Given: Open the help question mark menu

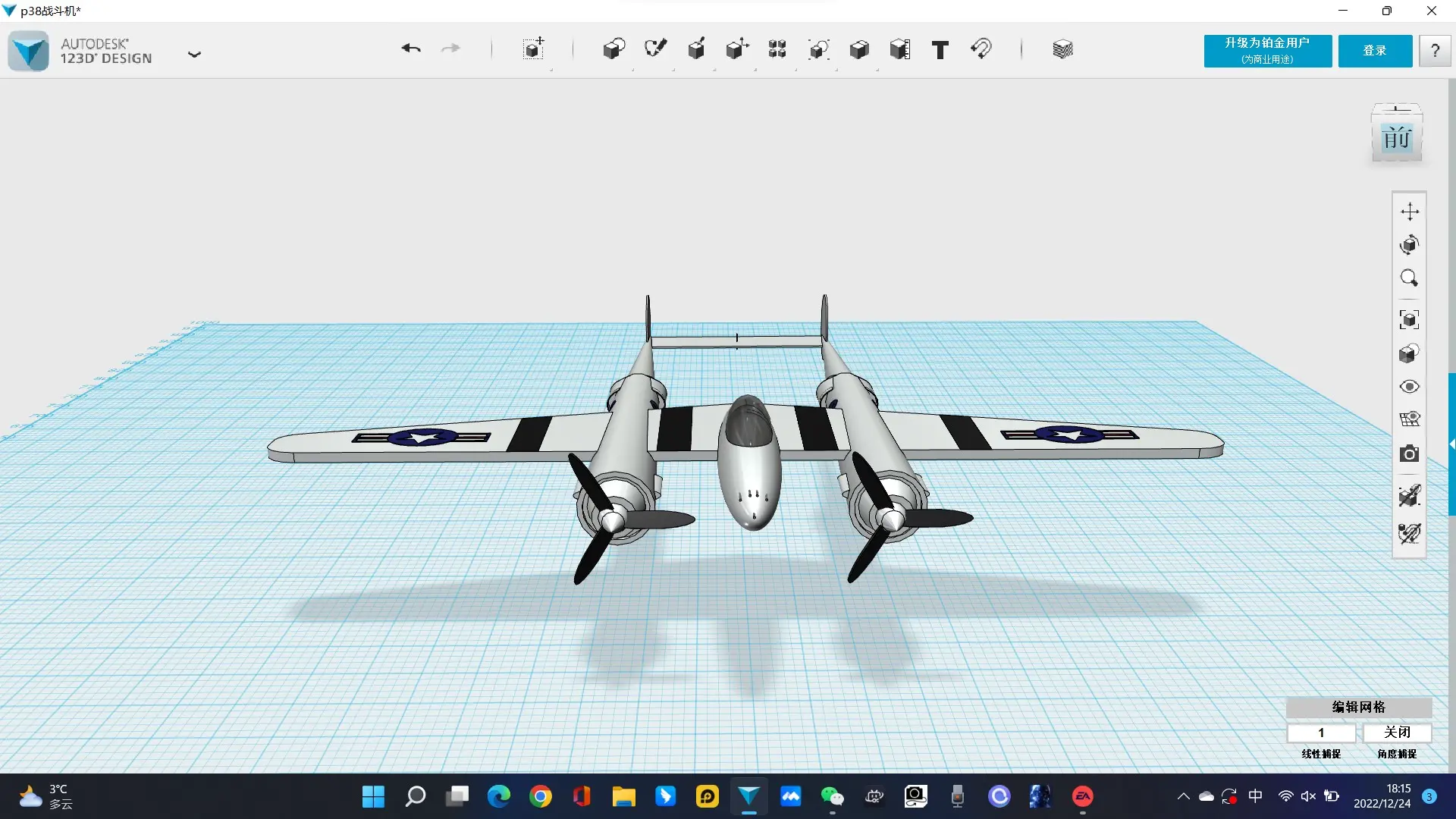Looking at the screenshot, I should 1435,51.
